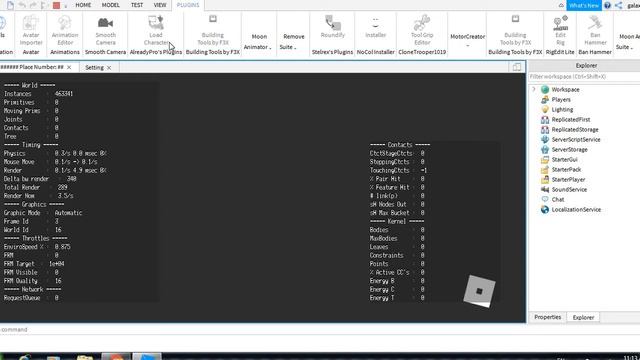Select StarterPlayer in Explorer
The width and height of the screenshot is (640, 360).
click(x=568, y=180)
